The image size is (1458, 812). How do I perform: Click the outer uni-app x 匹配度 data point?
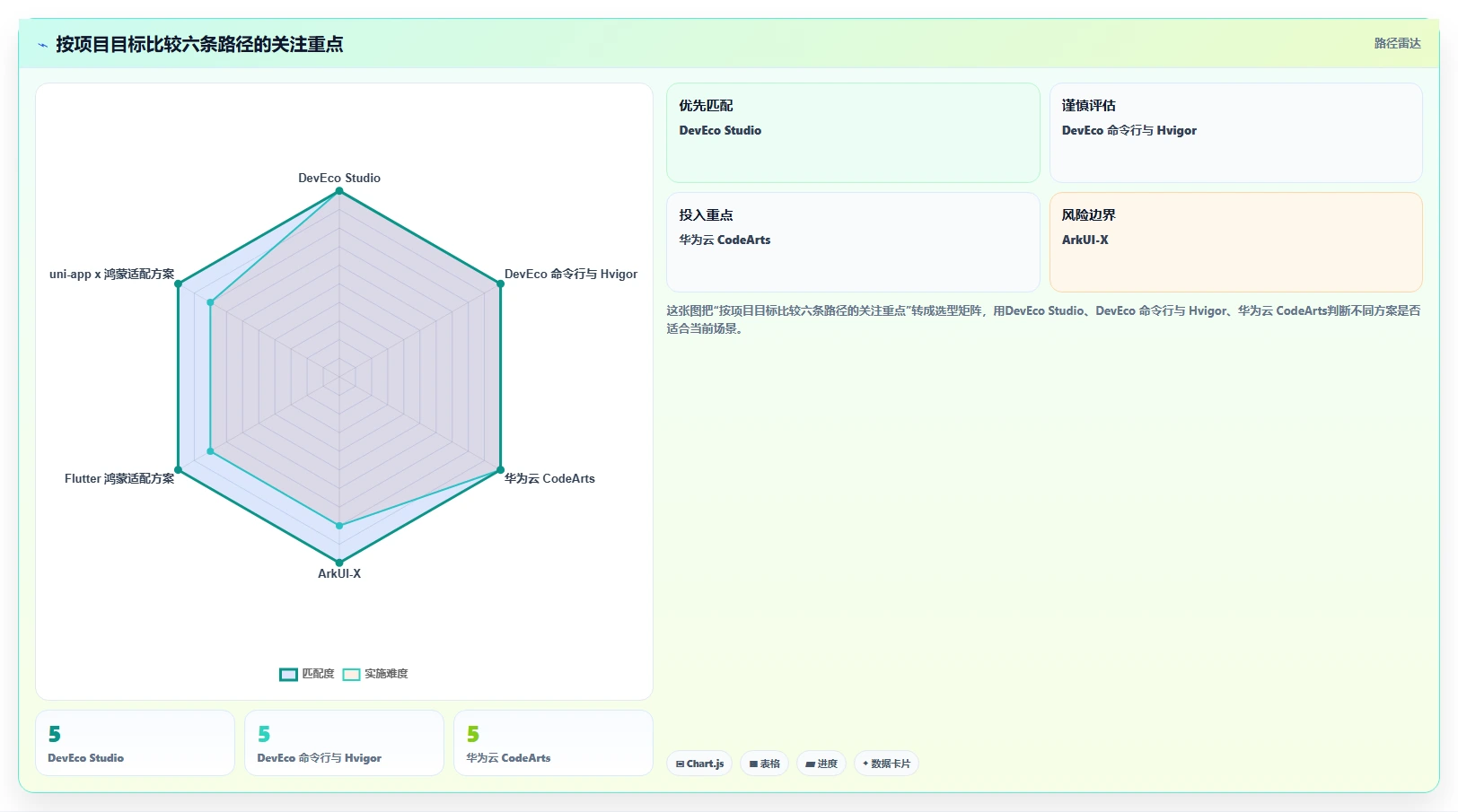tap(179, 284)
